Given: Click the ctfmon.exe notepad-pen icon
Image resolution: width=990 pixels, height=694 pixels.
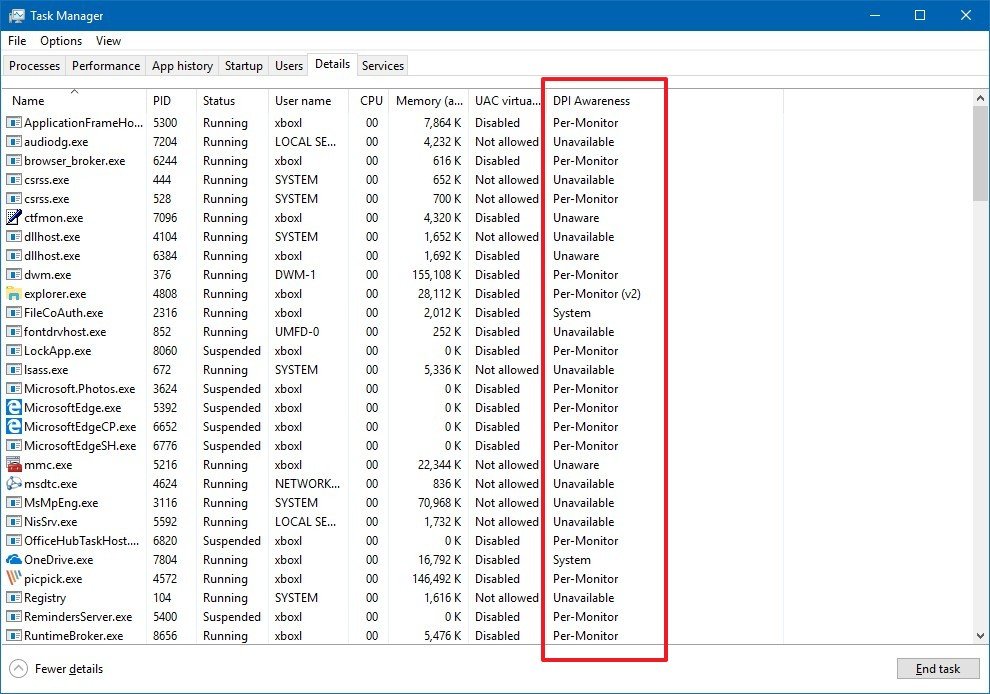Looking at the screenshot, I should point(13,217).
